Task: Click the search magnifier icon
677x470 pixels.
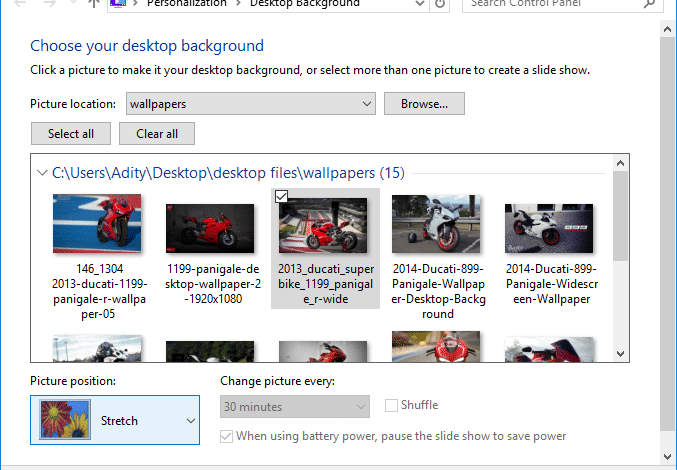Action: click(x=649, y=4)
